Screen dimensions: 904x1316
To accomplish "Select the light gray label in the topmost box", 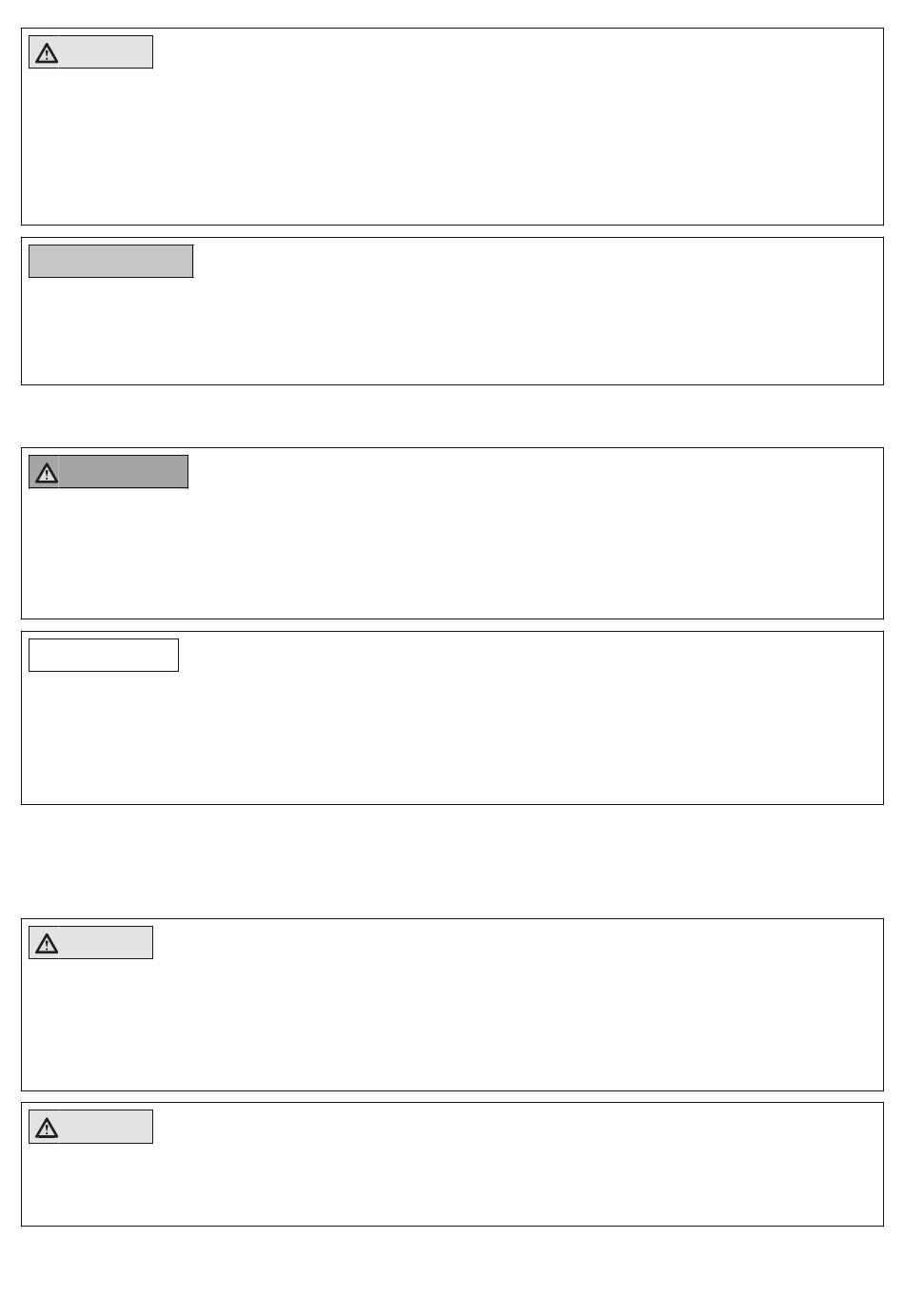I will [x=90, y=52].
